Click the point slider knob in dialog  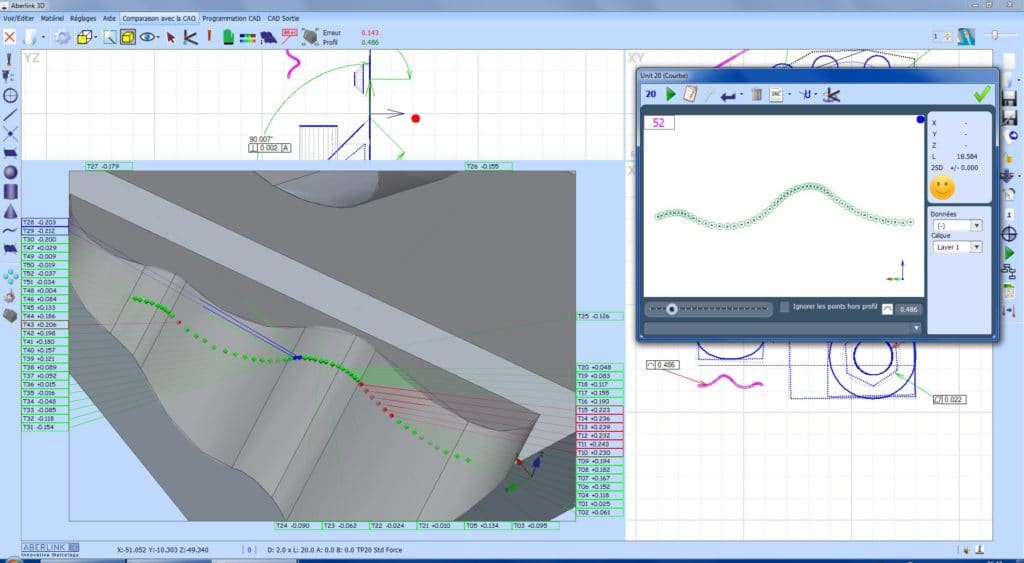point(672,309)
